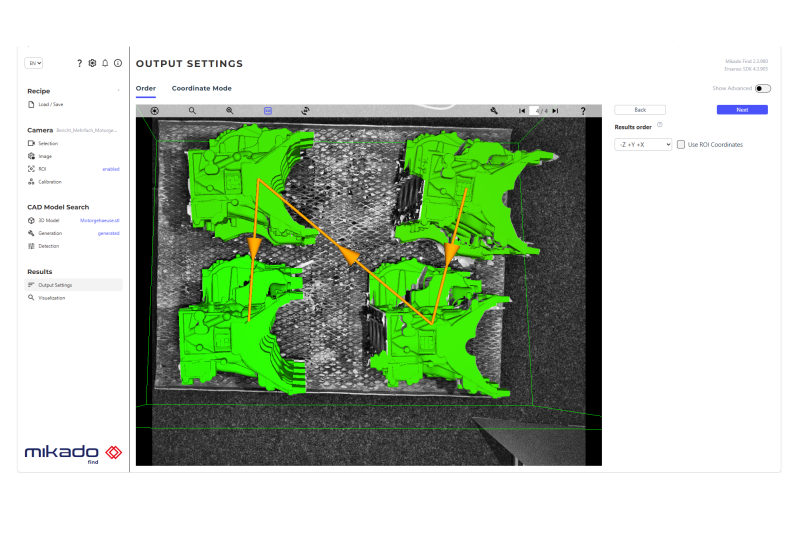This screenshot has width=812, height=540.
Task: Collapse the Recipe section arrow
Action: click(x=118, y=91)
